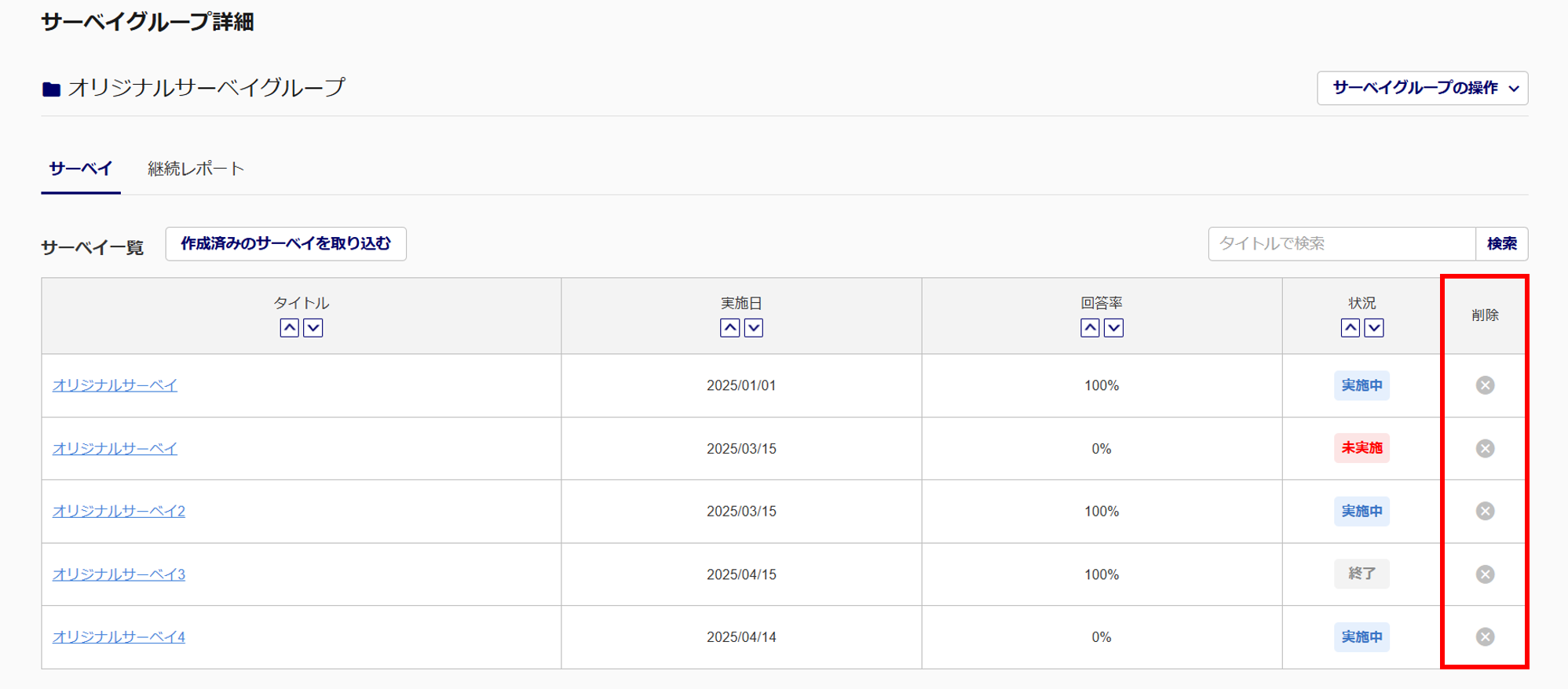Focus the タイトルで検索 input field
This screenshot has height=689, width=1568.
[1341, 244]
